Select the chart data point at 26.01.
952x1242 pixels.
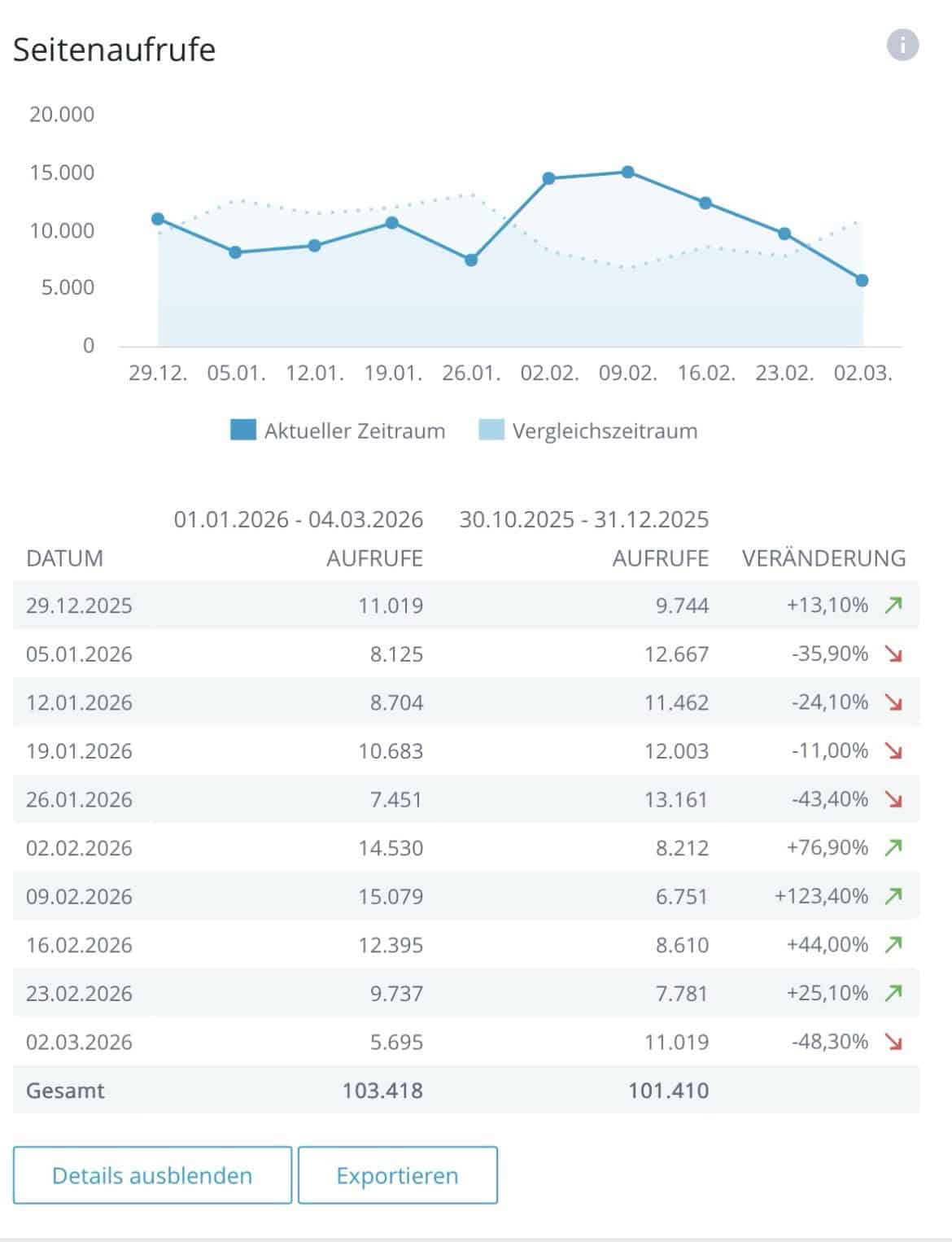[471, 260]
